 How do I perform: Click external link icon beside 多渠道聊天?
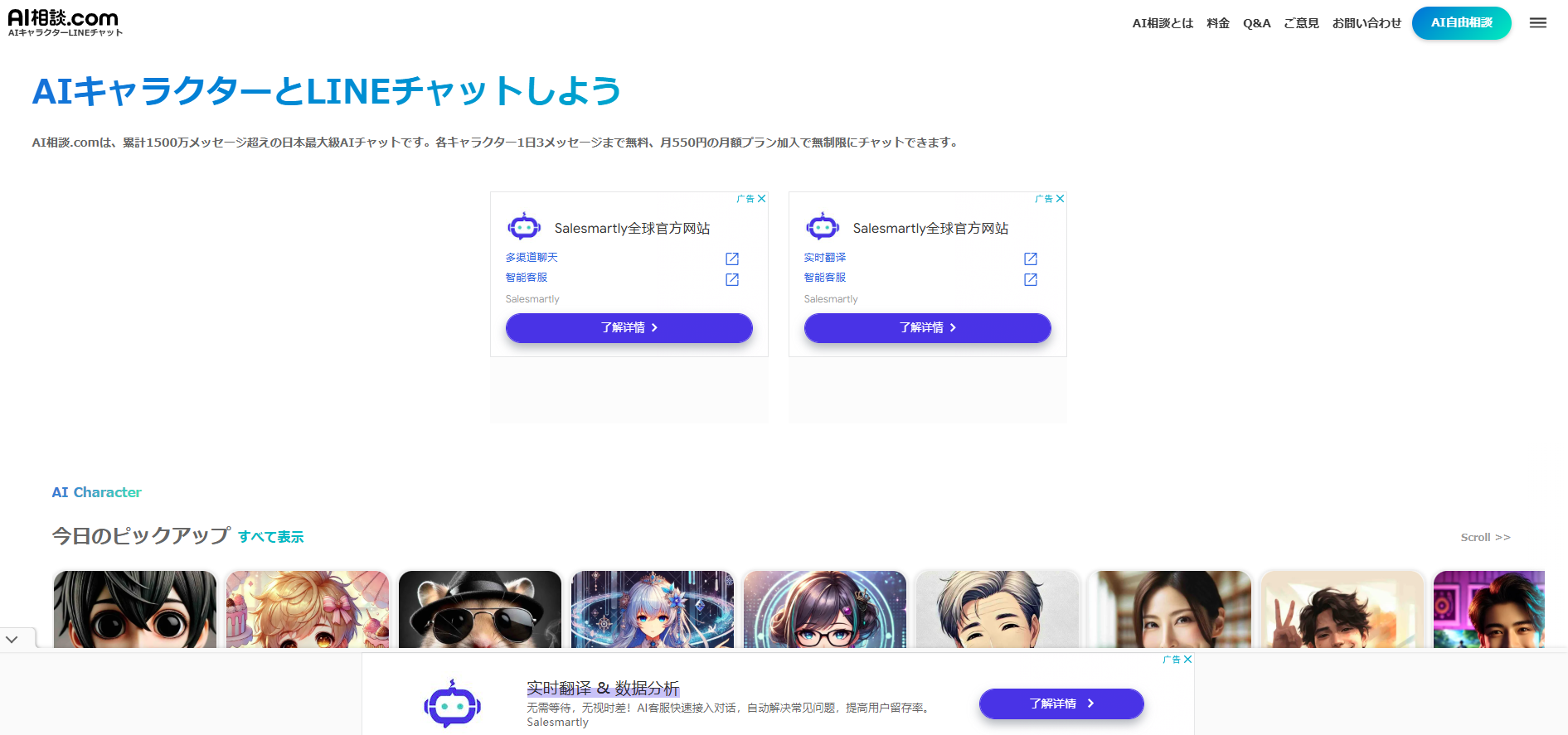731,259
